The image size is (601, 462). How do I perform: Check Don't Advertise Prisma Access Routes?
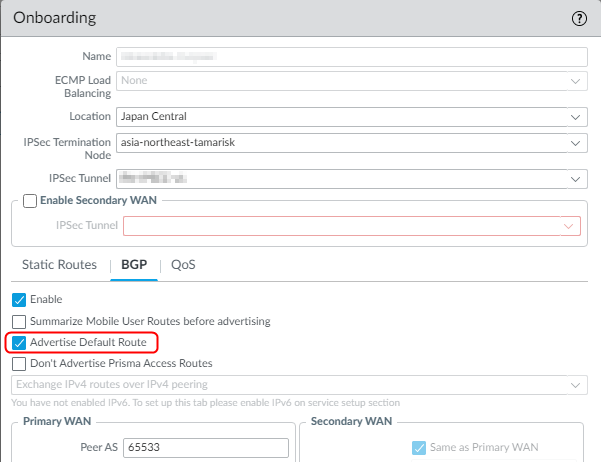point(19,363)
